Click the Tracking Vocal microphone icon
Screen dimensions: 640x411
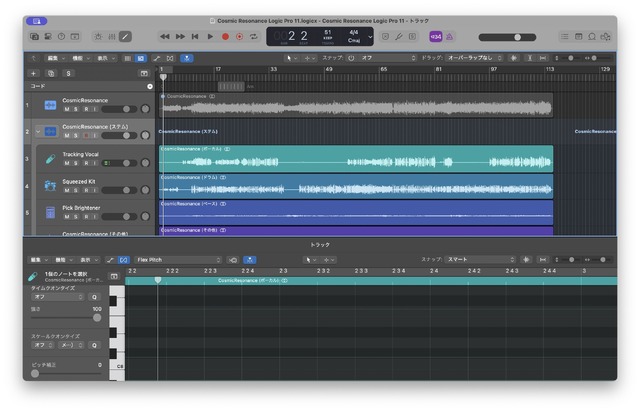pyautogui.click(x=50, y=159)
